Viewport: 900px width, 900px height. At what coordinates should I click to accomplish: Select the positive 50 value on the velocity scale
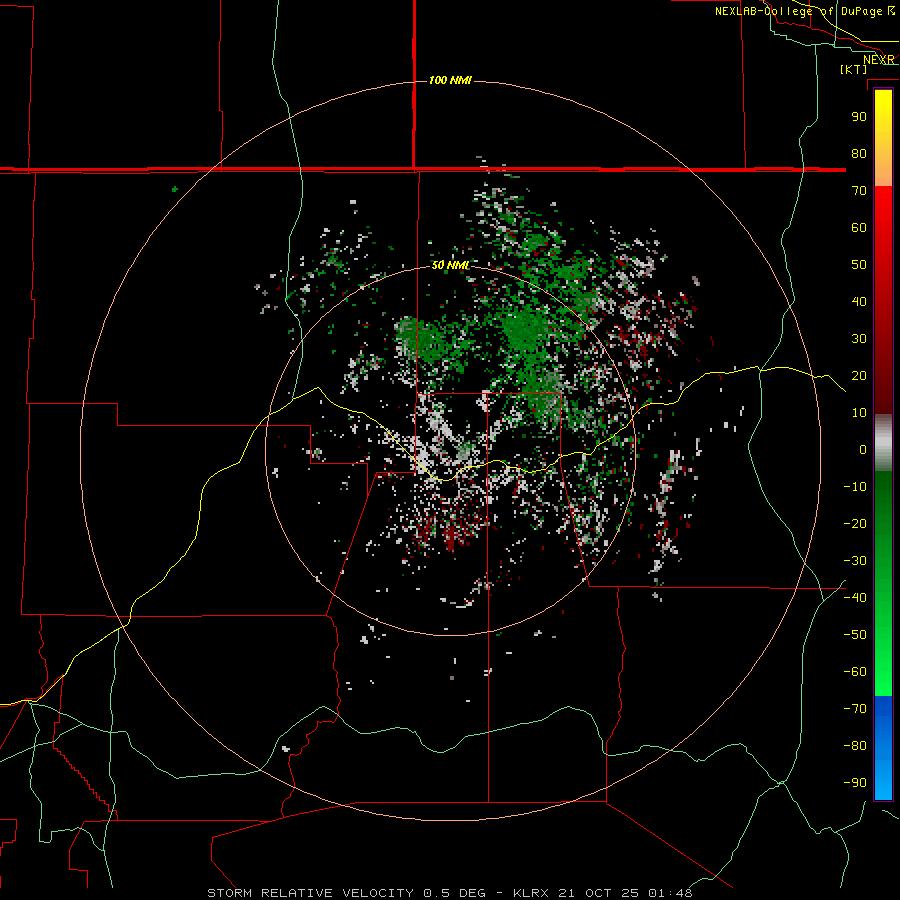click(x=859, y=265)
